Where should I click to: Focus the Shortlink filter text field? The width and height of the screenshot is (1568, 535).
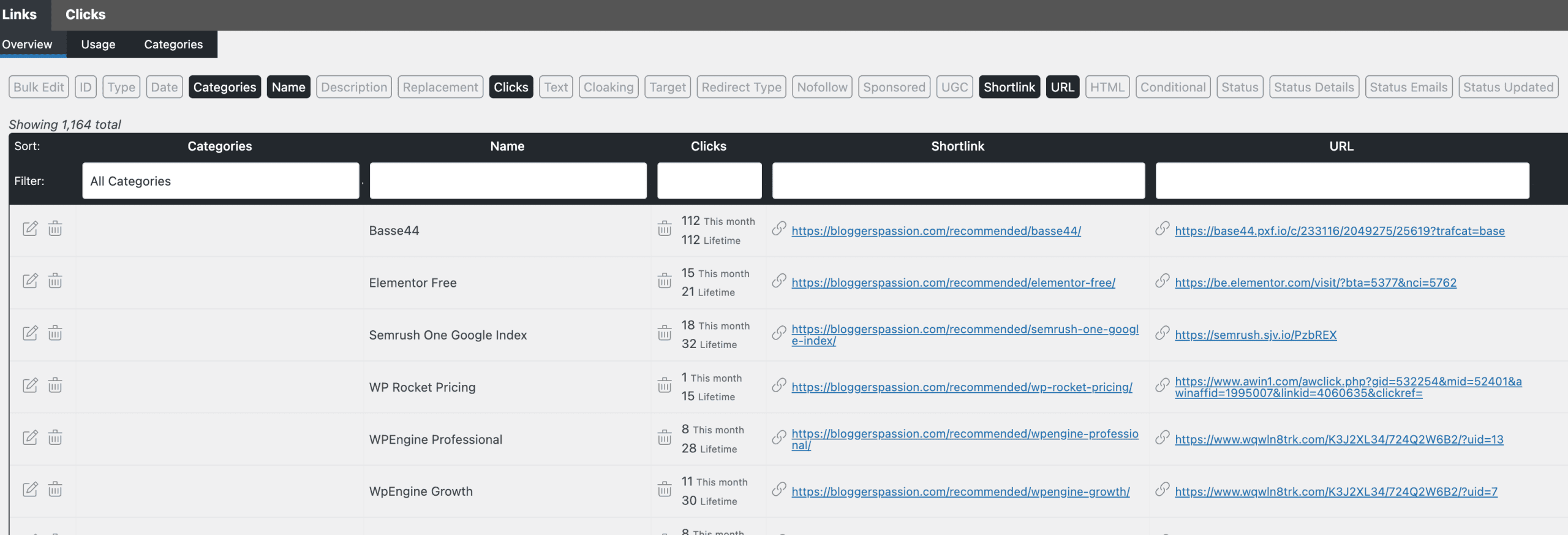959,181
